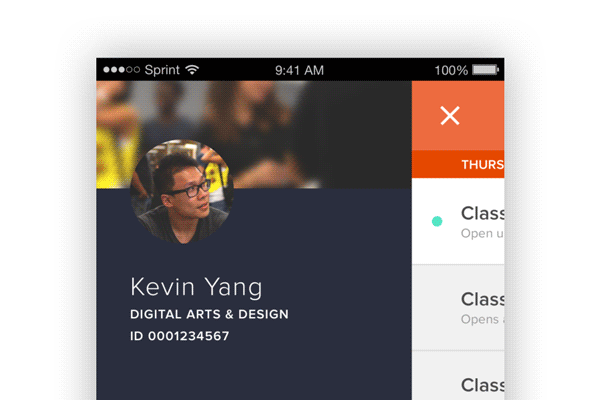This screenshot has height=400, width=600.
Task: Select the ID 0001234567 text
Action: point(180,336)
